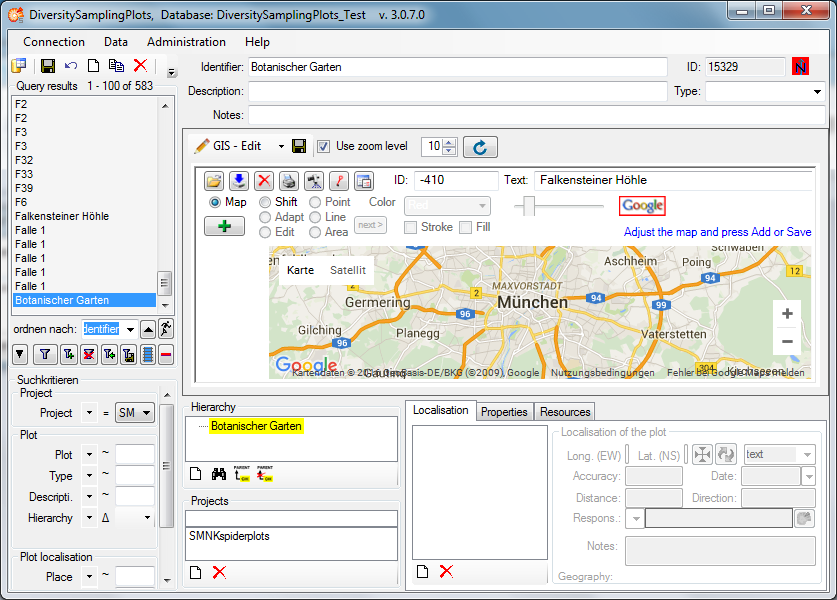Uncheck the Use zoom level checkbox
Screen dimensions: 837x600
[x=323, y=146]
